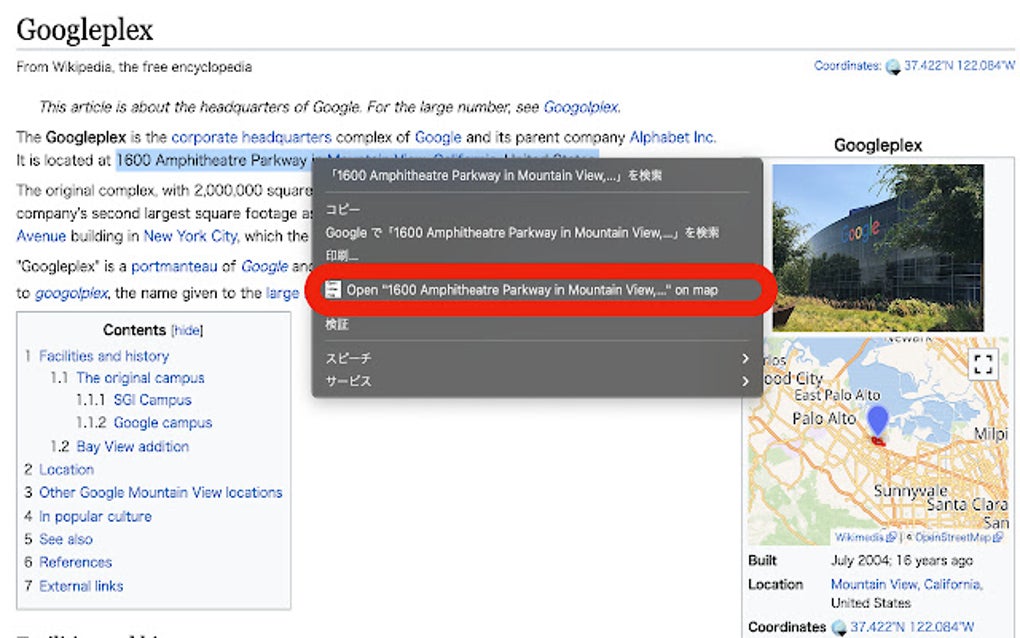
Task: Open the corporate headquarters link
Action: coord(251,137)
